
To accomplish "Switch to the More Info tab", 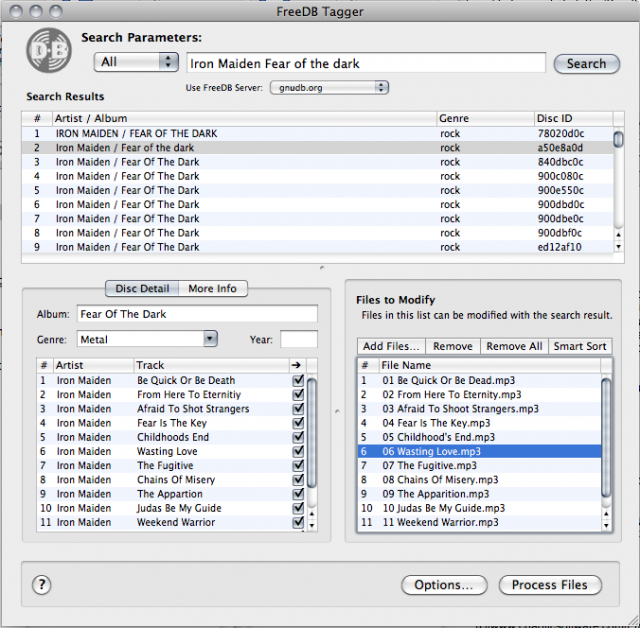I will (x=212, y=288).
